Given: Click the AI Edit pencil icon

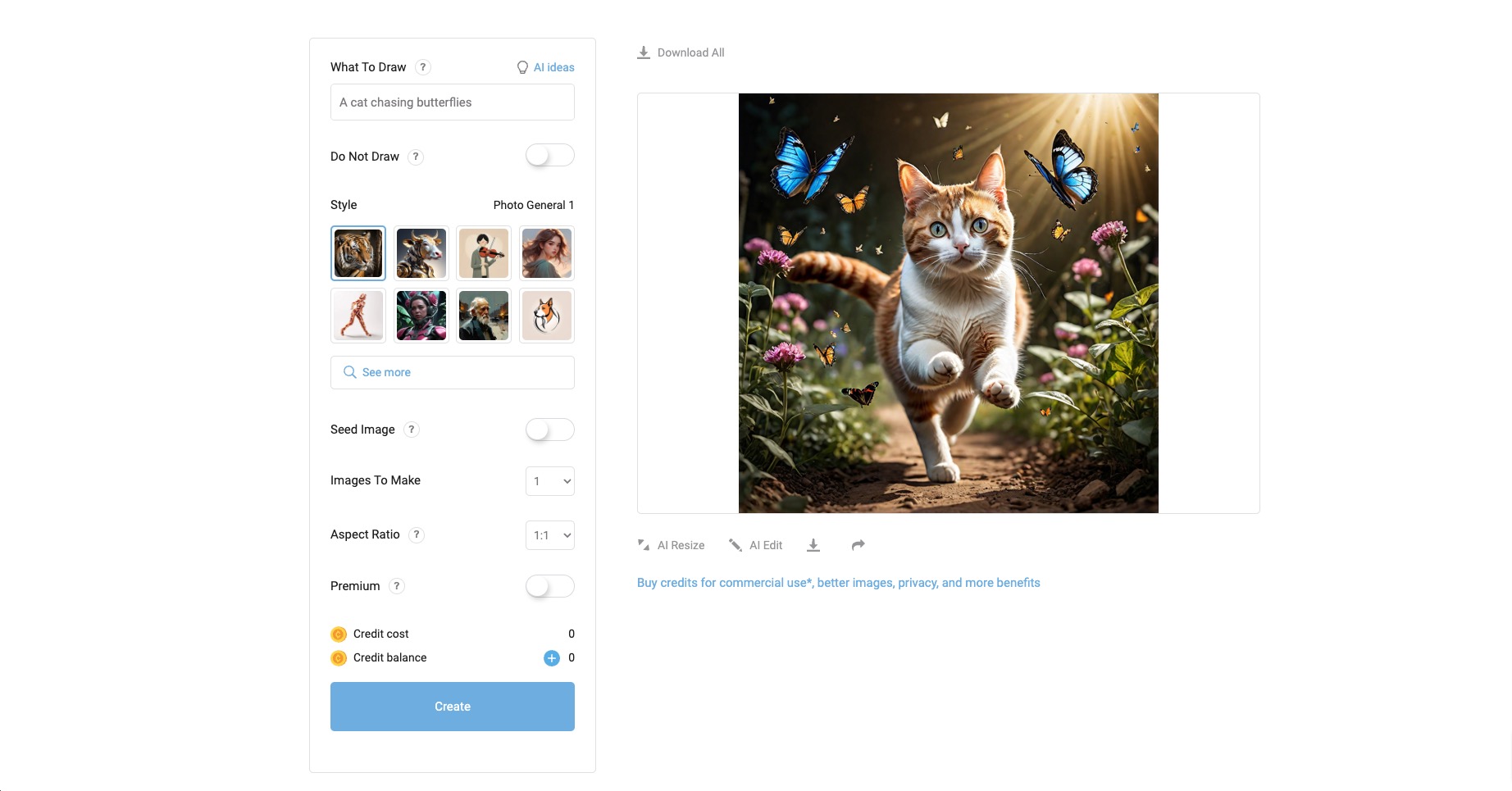Looking at the screenshot, I should (x=736, y=545).
